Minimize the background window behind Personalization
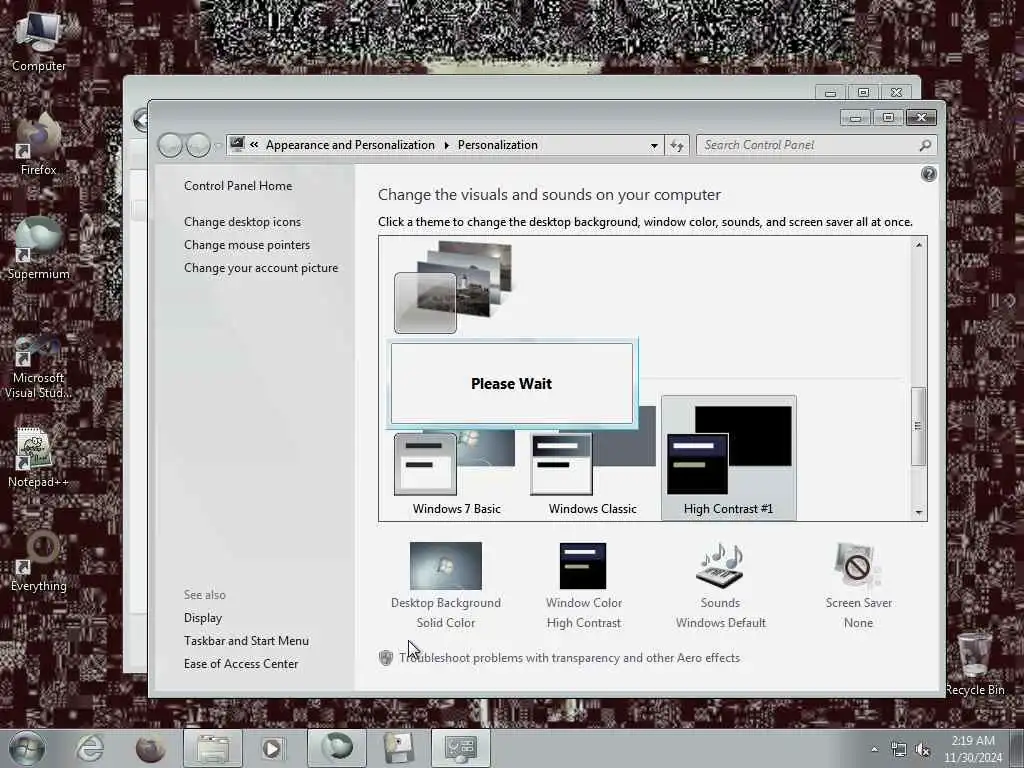 coord(831,93)
